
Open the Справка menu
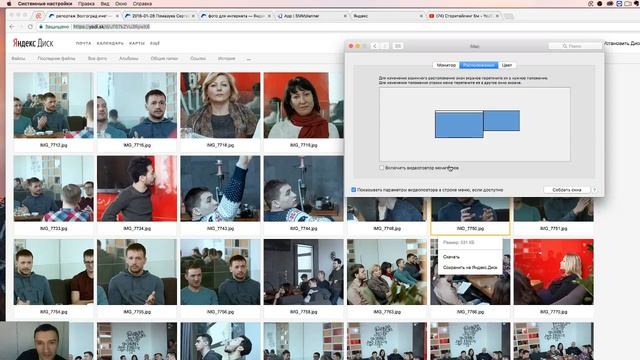(142, 4)
